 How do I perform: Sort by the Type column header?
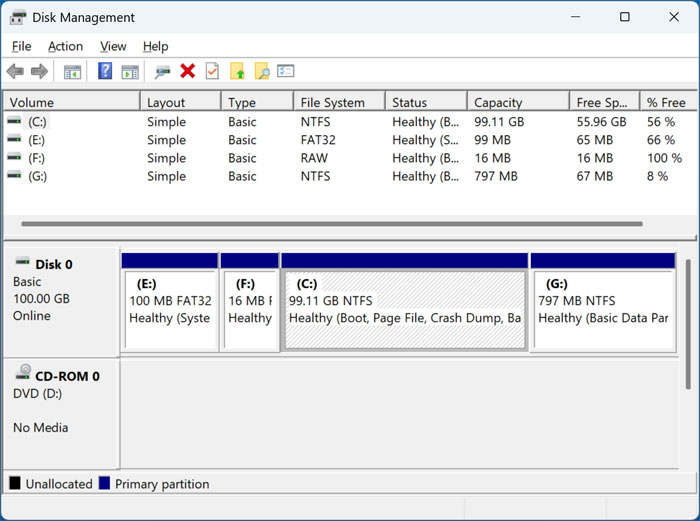(x=258, y=102)
